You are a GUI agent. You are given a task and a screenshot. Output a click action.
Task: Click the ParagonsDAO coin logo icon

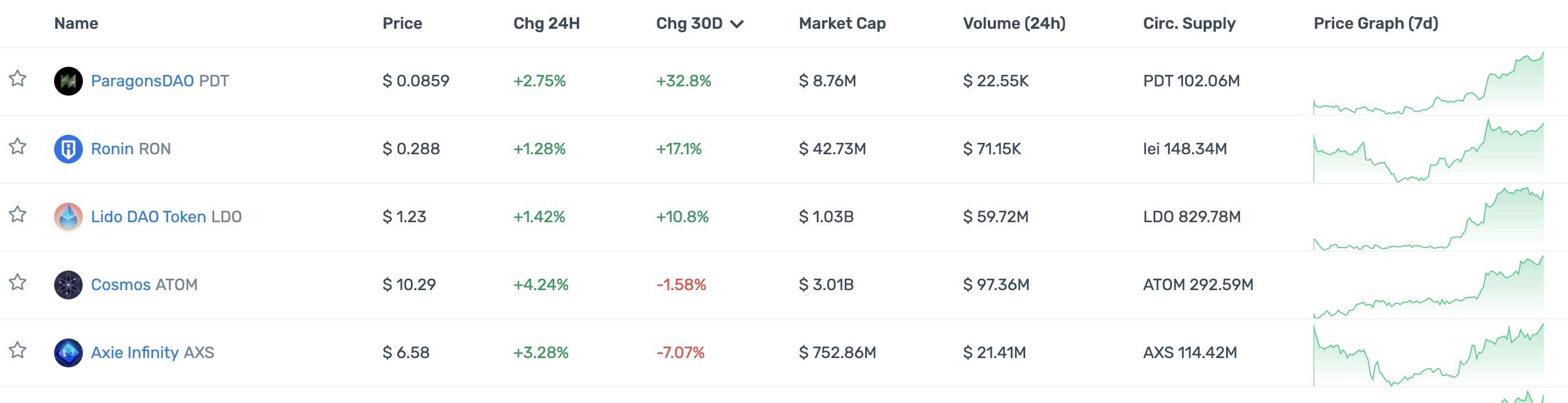point(68,81)
